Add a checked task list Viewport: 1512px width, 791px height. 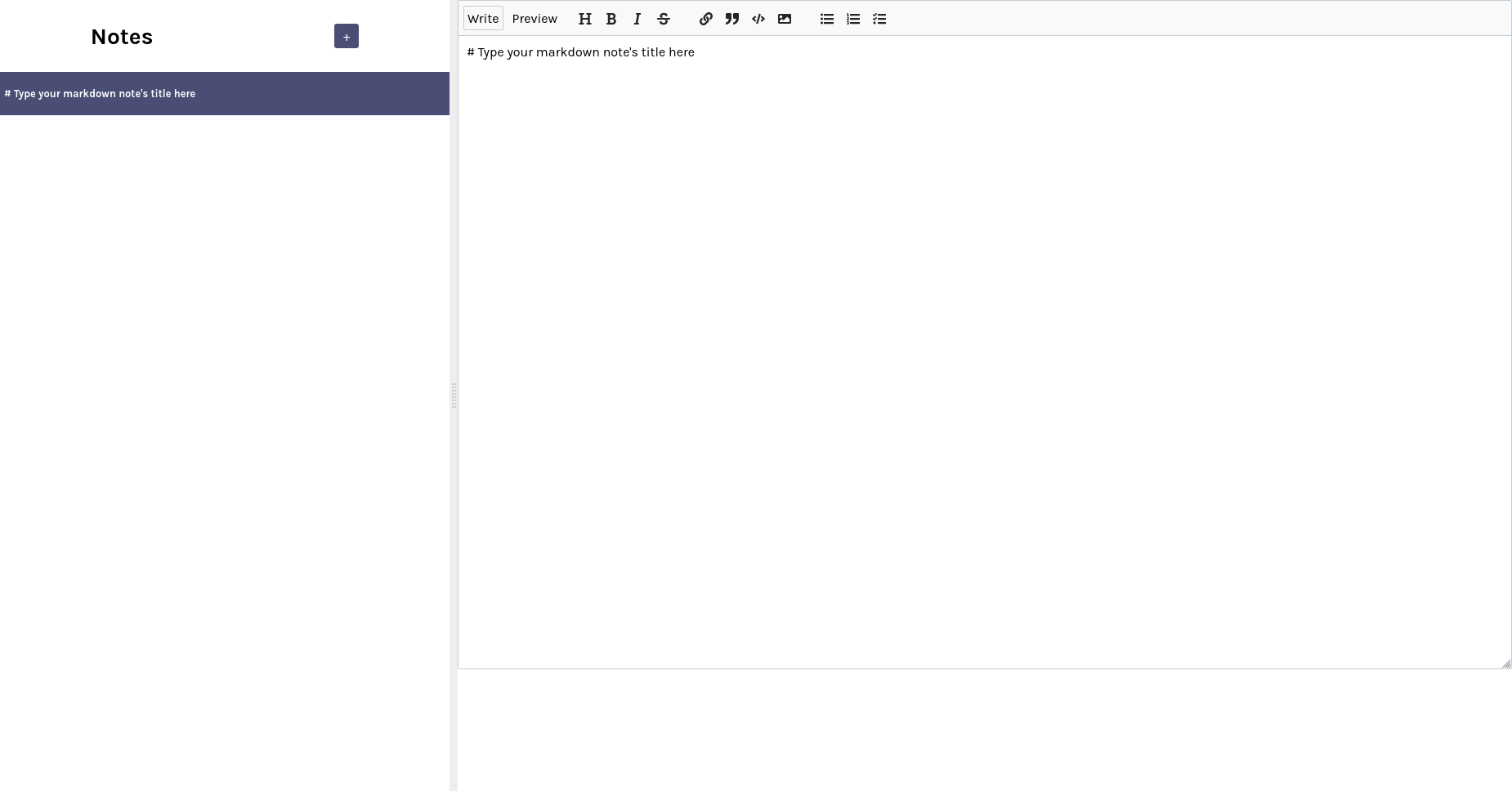pyautogui.click(x=879, y=19)
